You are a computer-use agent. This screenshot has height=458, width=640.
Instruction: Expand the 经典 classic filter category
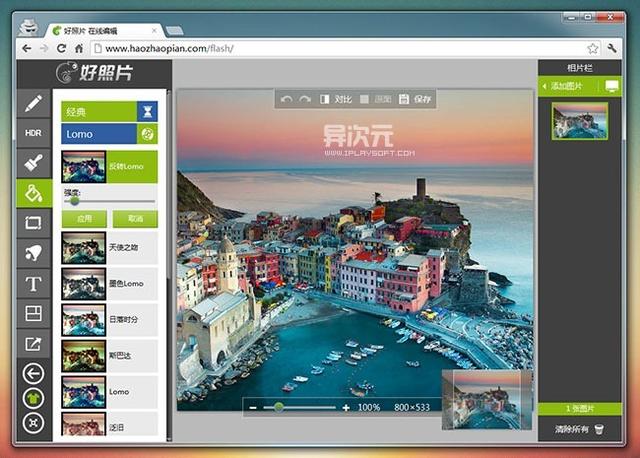[109, 111]
